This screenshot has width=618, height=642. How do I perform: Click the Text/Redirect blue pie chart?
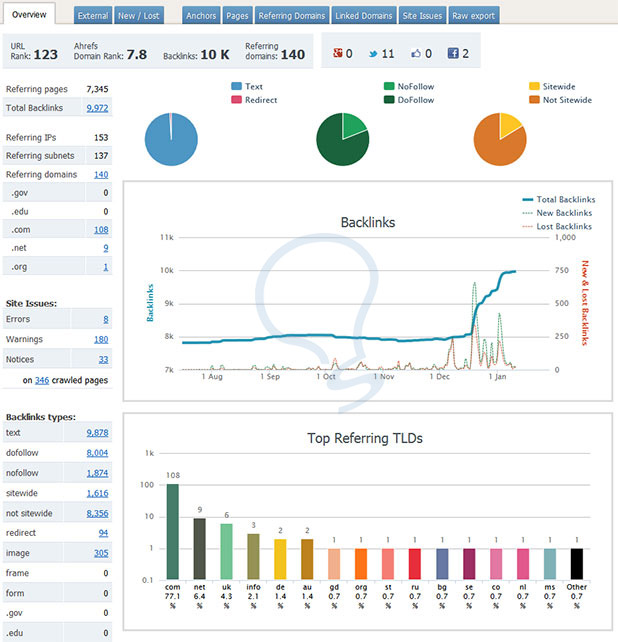171,139
